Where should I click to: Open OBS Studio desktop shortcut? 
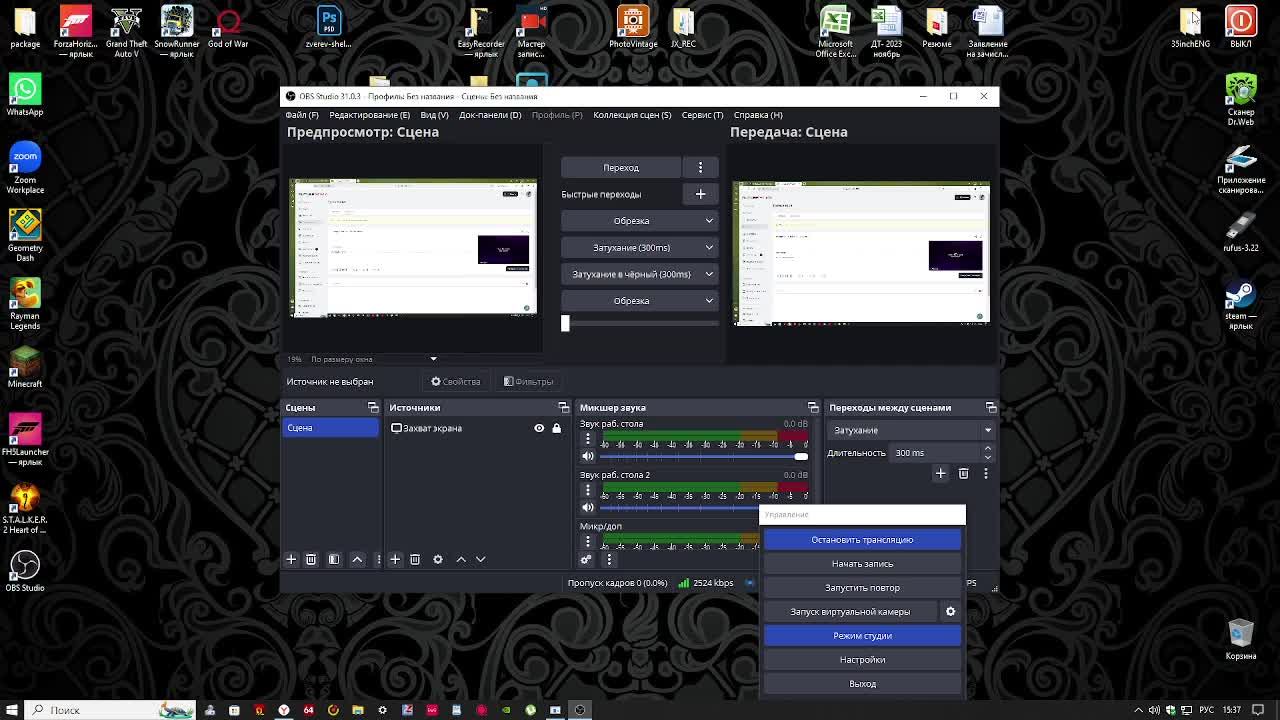click(x=25, y=571)
